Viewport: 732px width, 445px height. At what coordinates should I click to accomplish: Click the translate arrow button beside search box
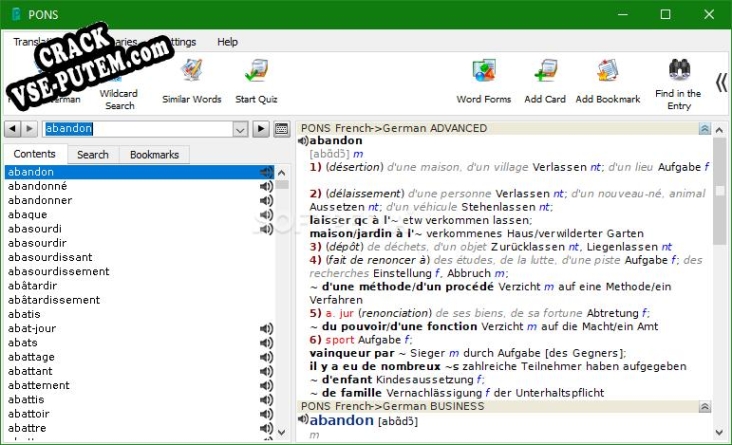point(260,129)
